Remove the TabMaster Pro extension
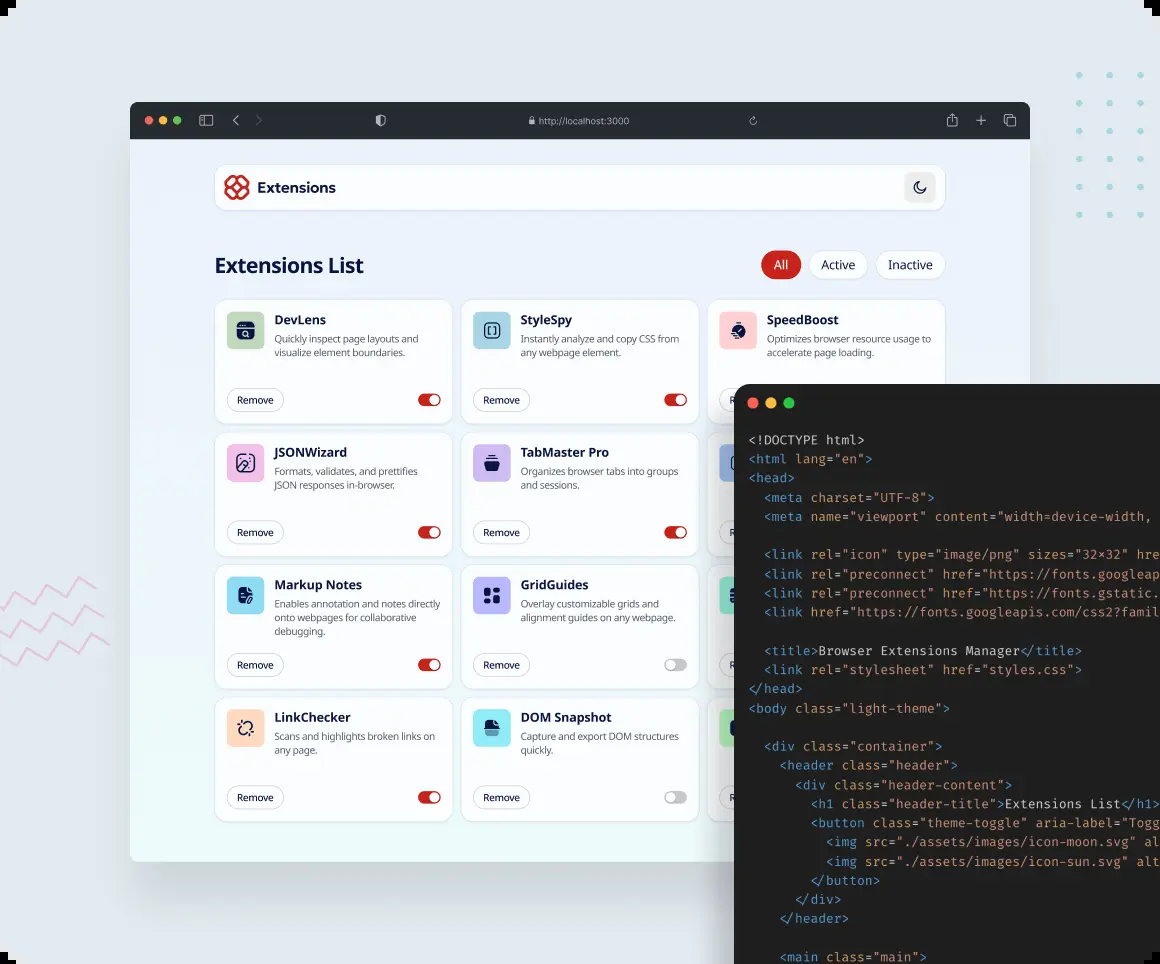The image size is (1160, 964). (501, 533)
